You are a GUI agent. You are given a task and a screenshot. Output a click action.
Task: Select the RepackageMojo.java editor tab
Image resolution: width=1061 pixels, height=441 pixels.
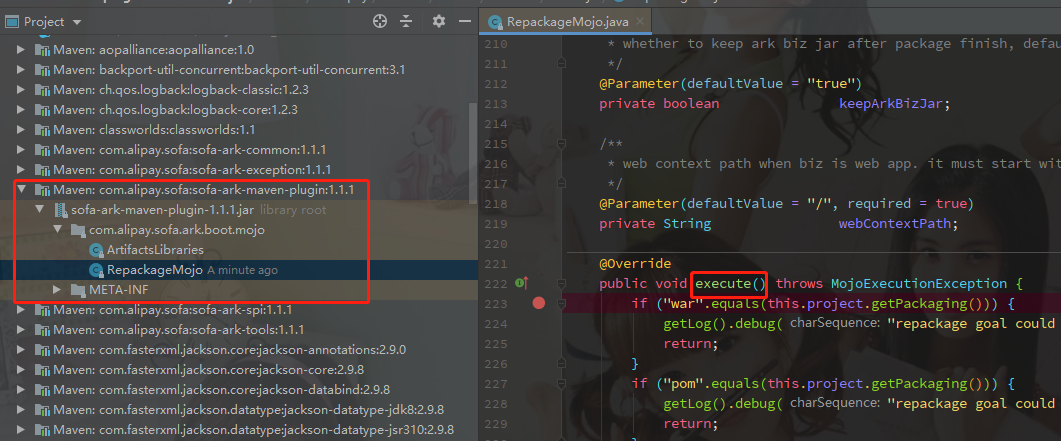[x=565, y=22]
